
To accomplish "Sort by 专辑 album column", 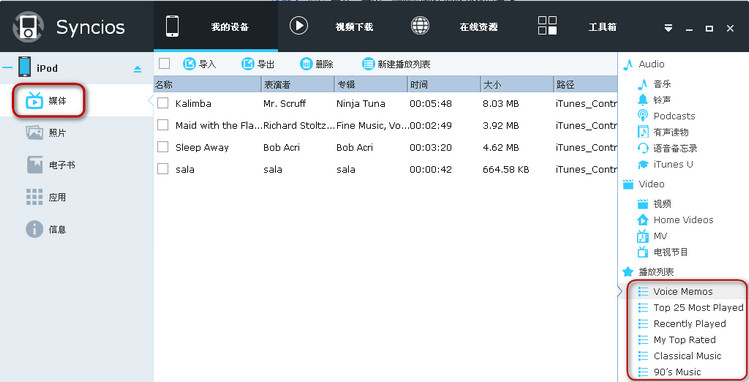I will coord(371,85).
